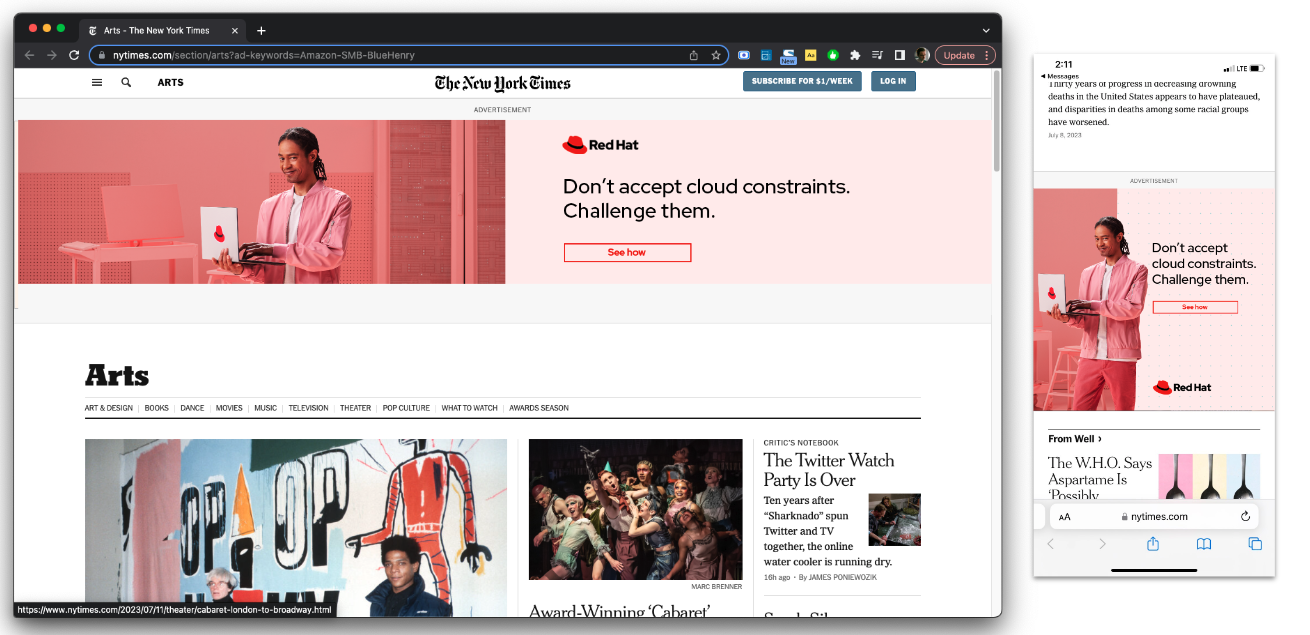Reload the page in mobile Safari

[1245, 516]
